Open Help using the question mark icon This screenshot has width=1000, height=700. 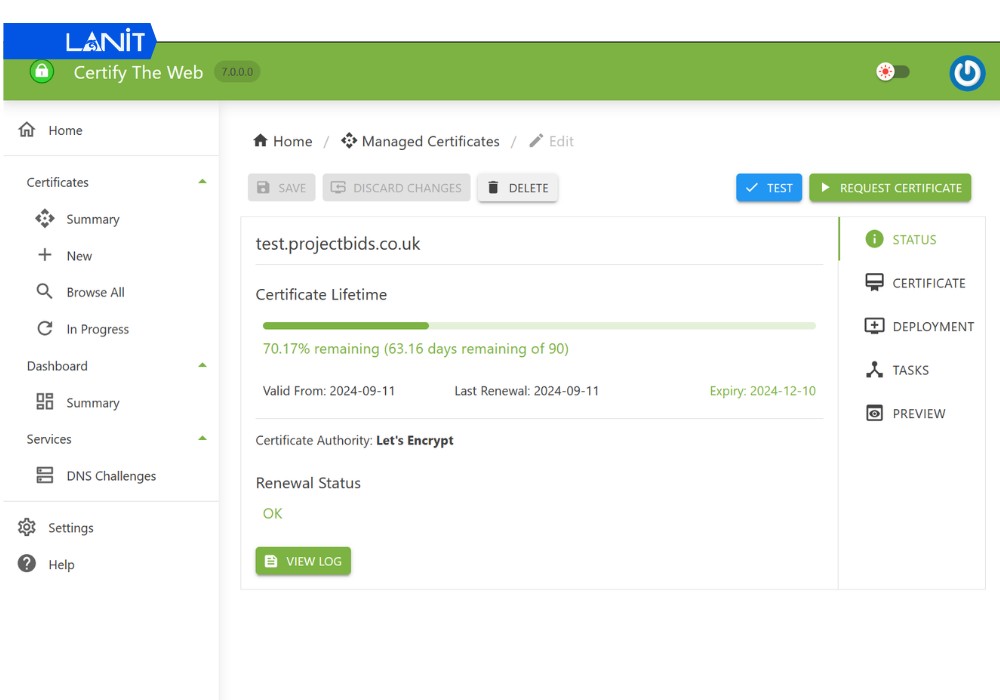27,564
